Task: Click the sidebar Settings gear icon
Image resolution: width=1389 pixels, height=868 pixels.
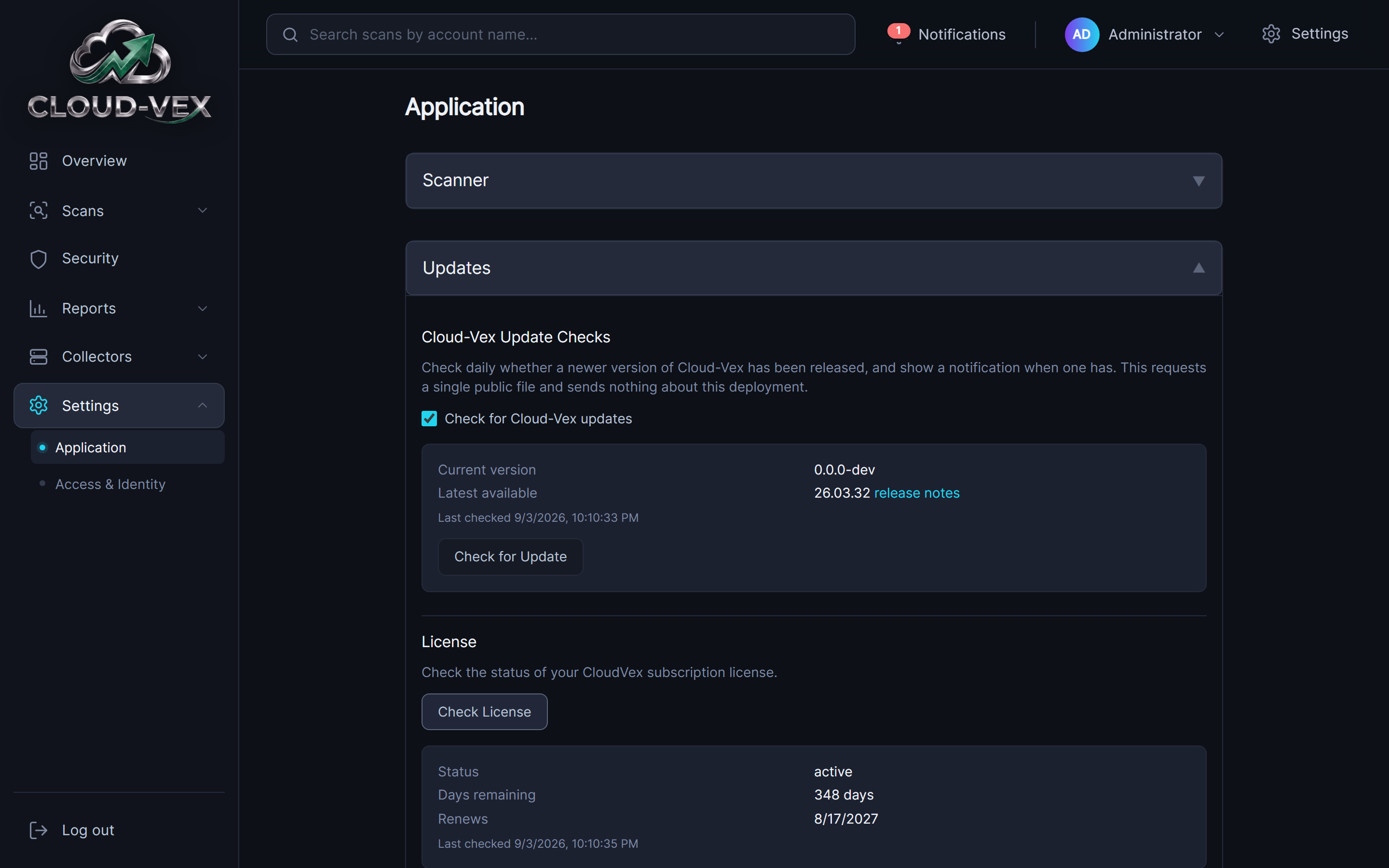Action: pos(39,405)
